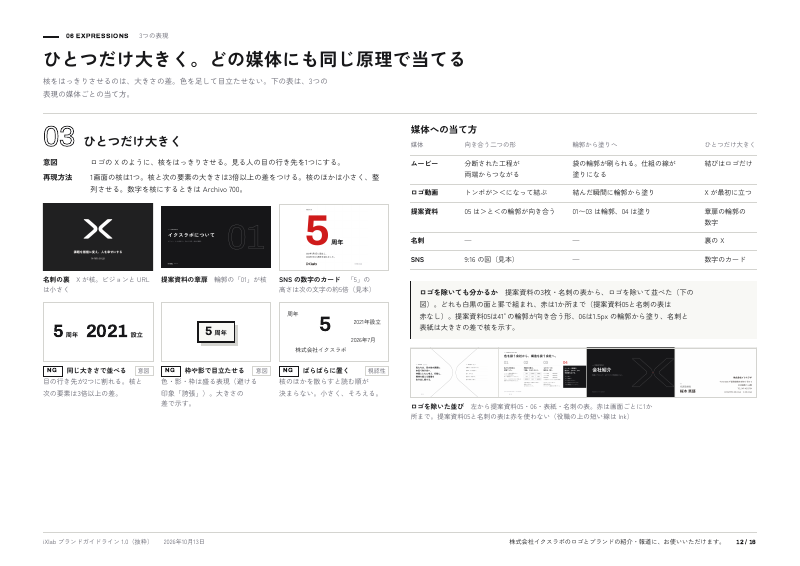Screen dimensions: 800x566
Task: Click the table heading "媒体への当て方"
Action: click(444, 130)
